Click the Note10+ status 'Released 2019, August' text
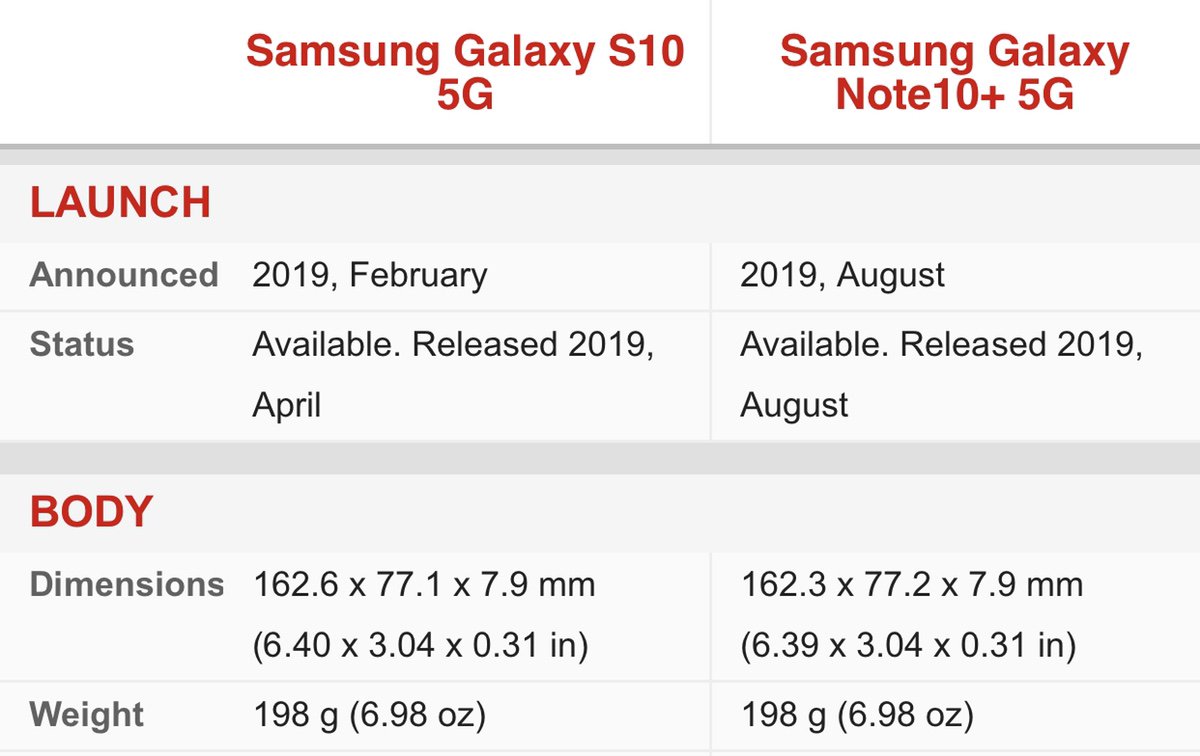 (942, 375)
